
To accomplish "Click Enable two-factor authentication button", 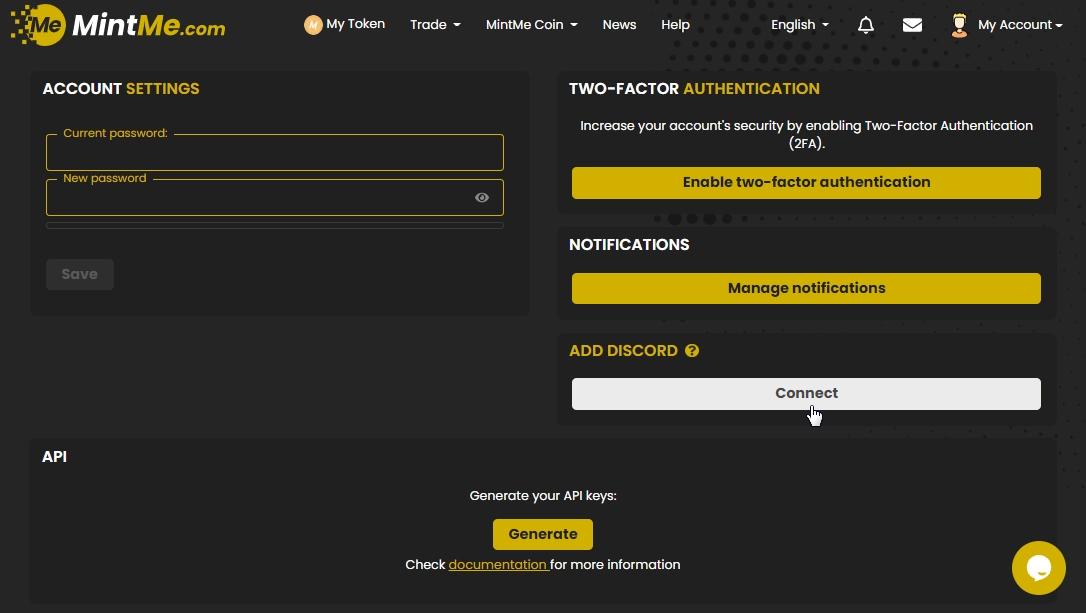I will [806, 183].
